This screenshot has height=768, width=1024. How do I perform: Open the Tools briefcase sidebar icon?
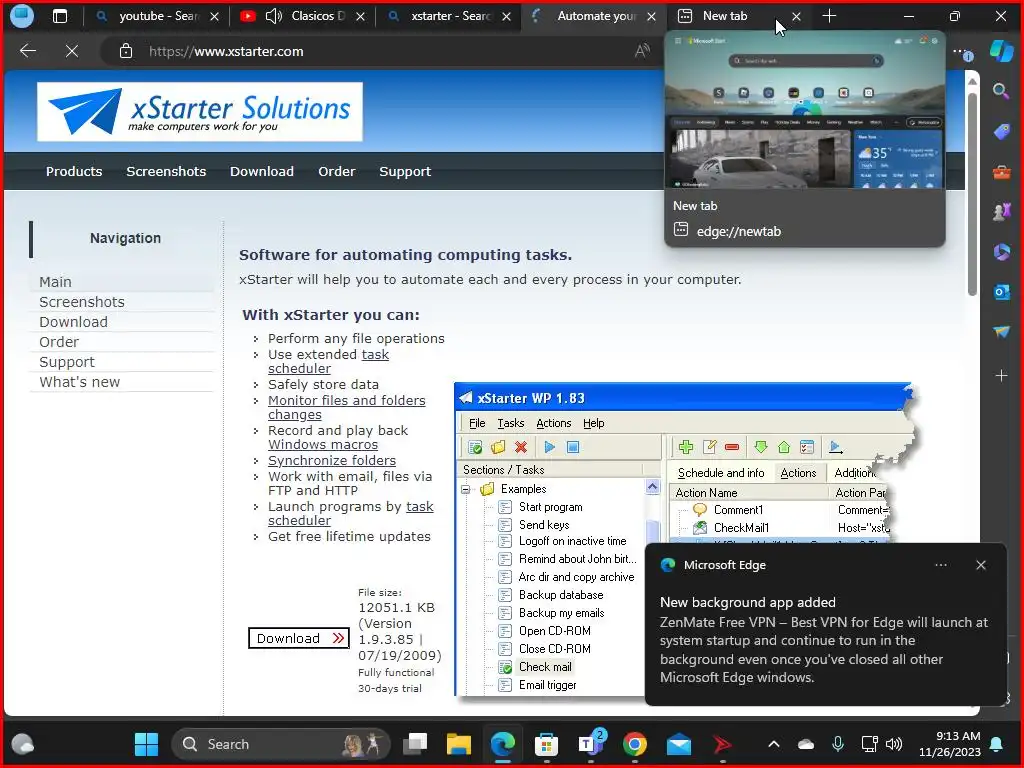(1001, 172)
